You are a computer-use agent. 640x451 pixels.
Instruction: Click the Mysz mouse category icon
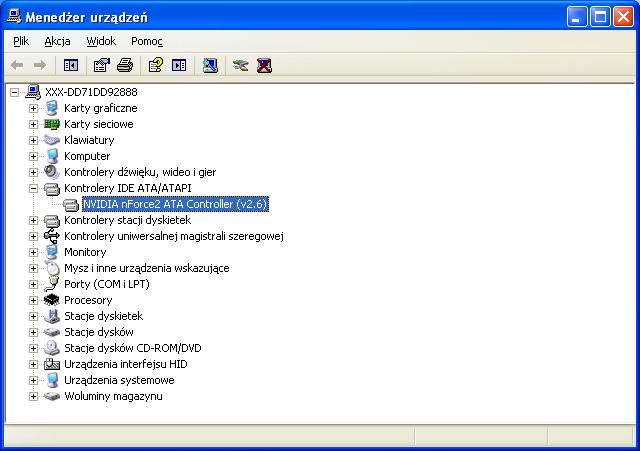point(52,268)
